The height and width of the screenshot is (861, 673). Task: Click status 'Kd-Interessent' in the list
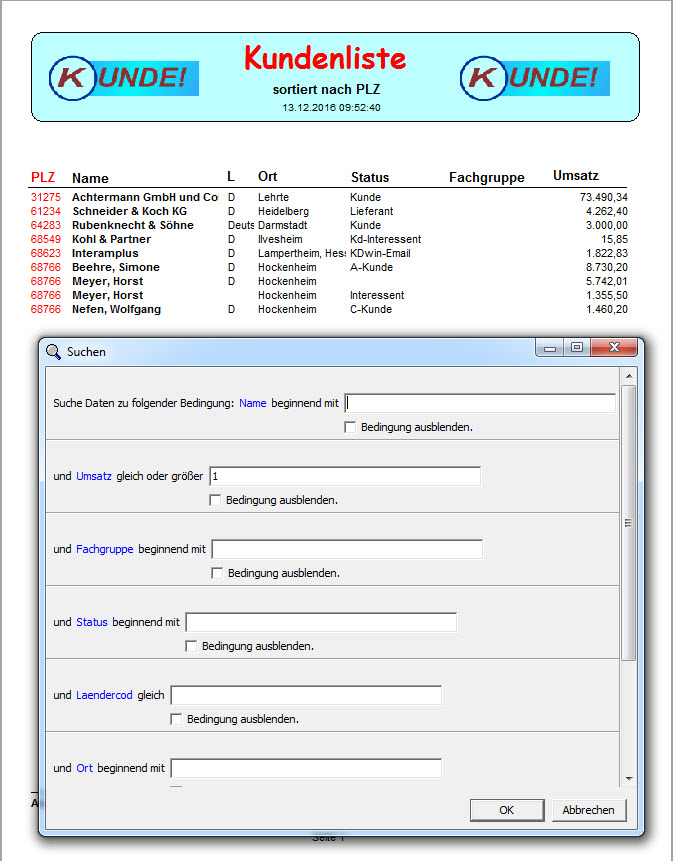(385, 239)
